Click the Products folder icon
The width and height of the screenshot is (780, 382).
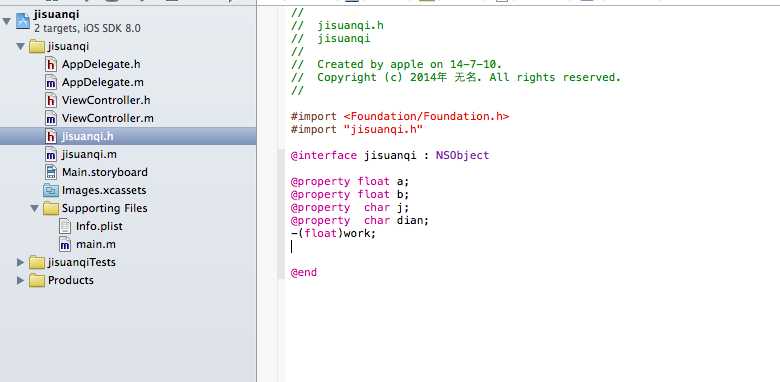point(37,280)
